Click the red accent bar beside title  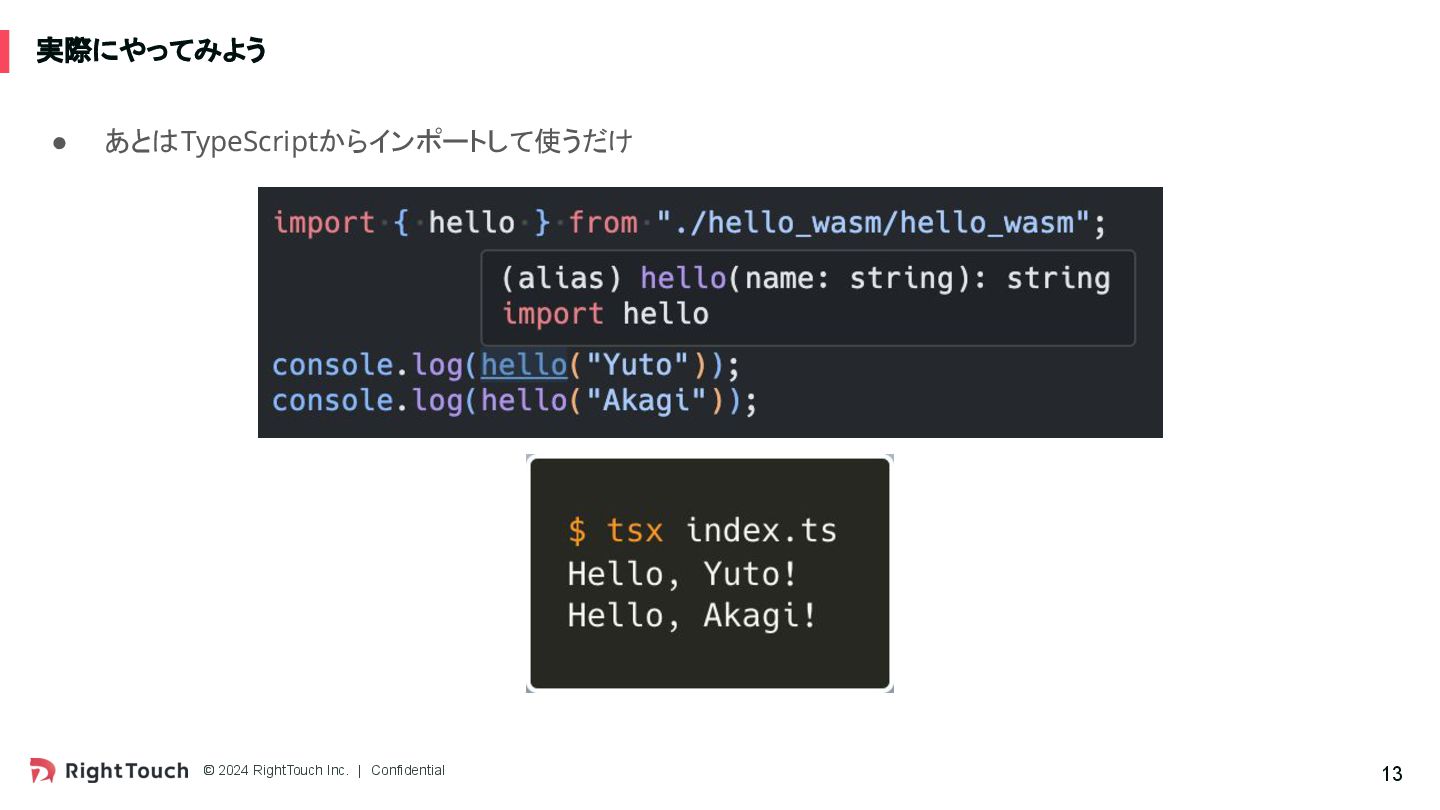point(4,51)
